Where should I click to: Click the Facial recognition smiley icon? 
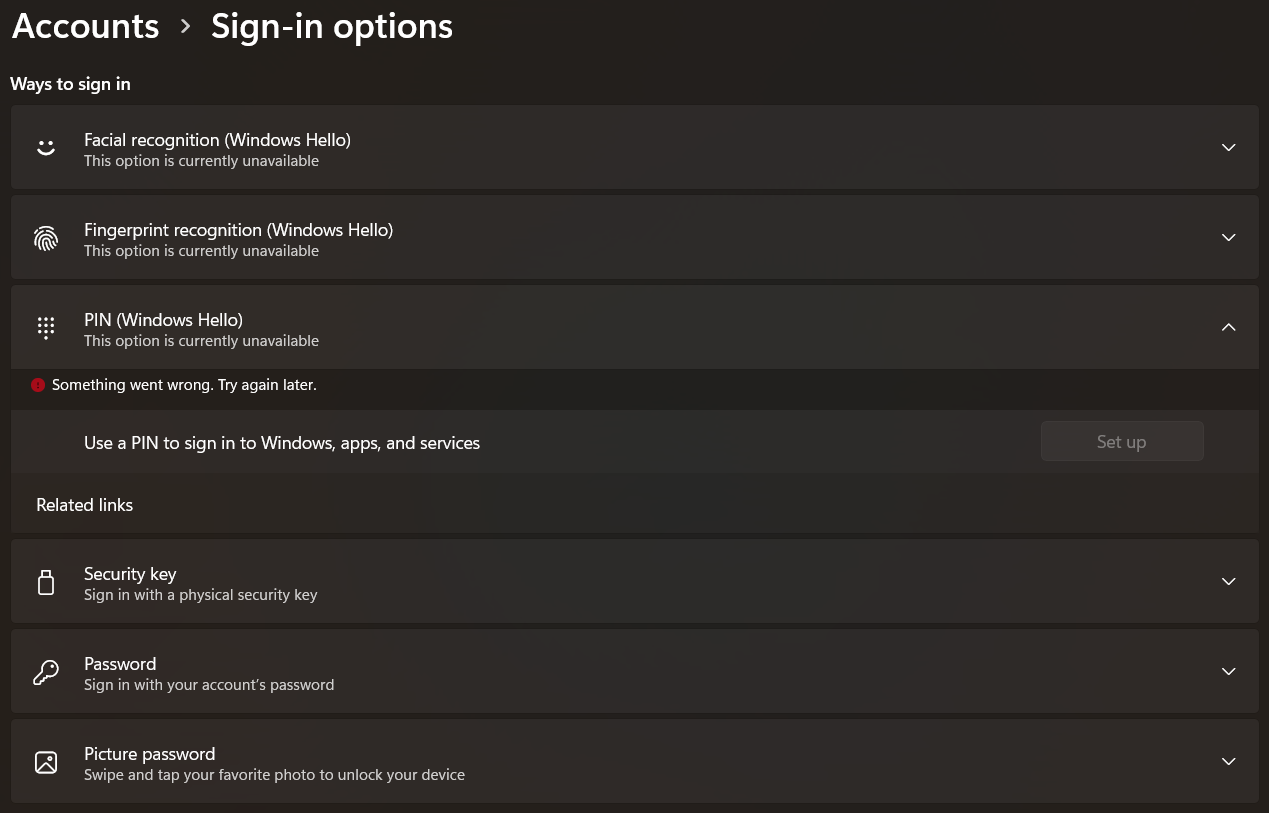pyautogui.click(x=46, y=147)
